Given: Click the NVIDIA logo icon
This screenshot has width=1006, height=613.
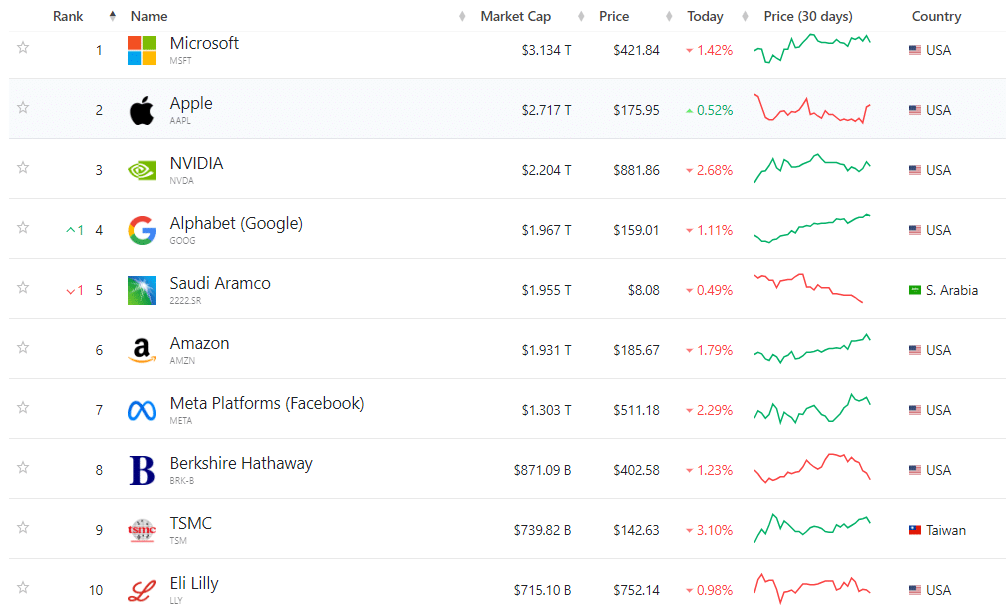Looking at the screenshot, I should [140, 169].
